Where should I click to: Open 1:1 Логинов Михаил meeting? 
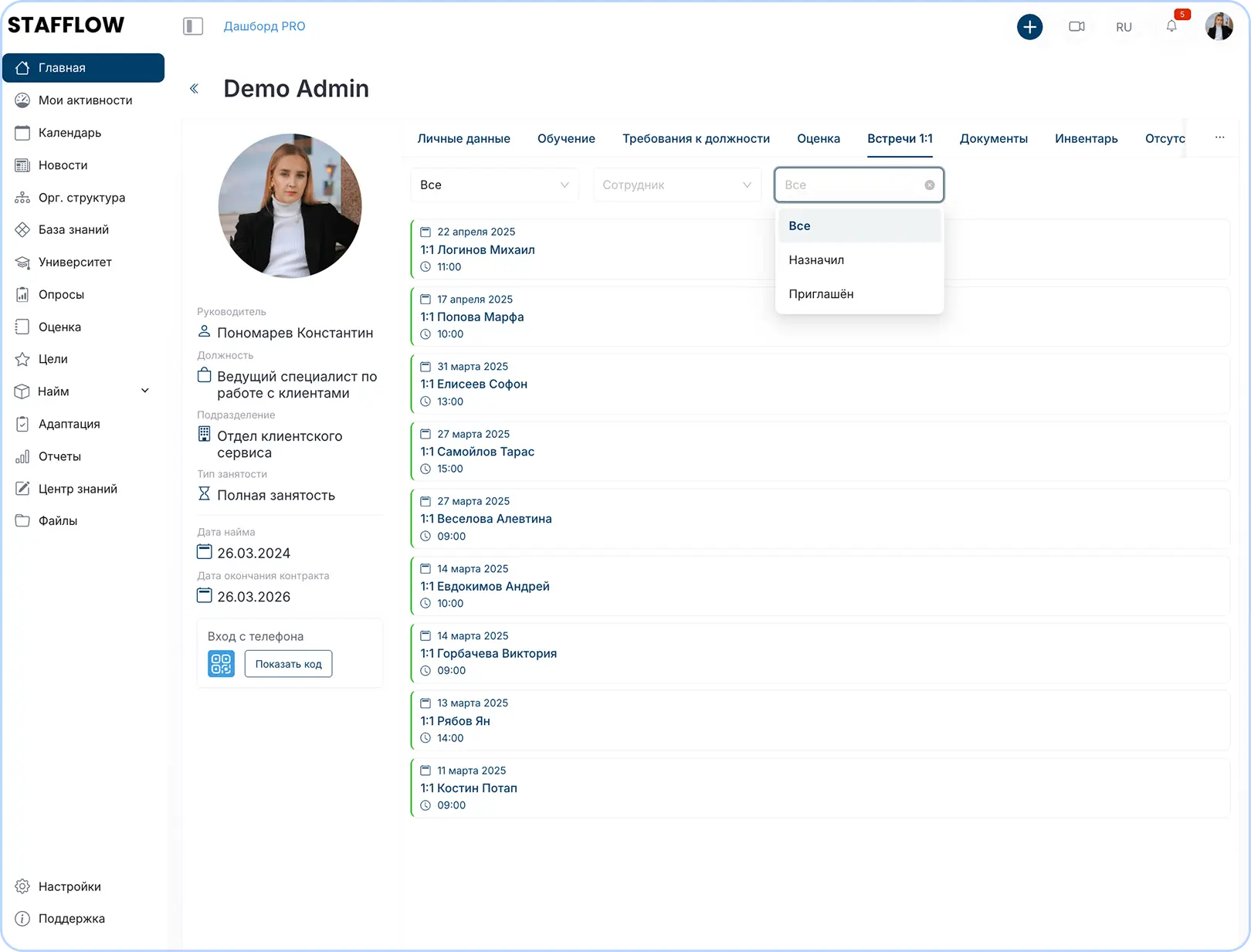click(x=477, y=250)
